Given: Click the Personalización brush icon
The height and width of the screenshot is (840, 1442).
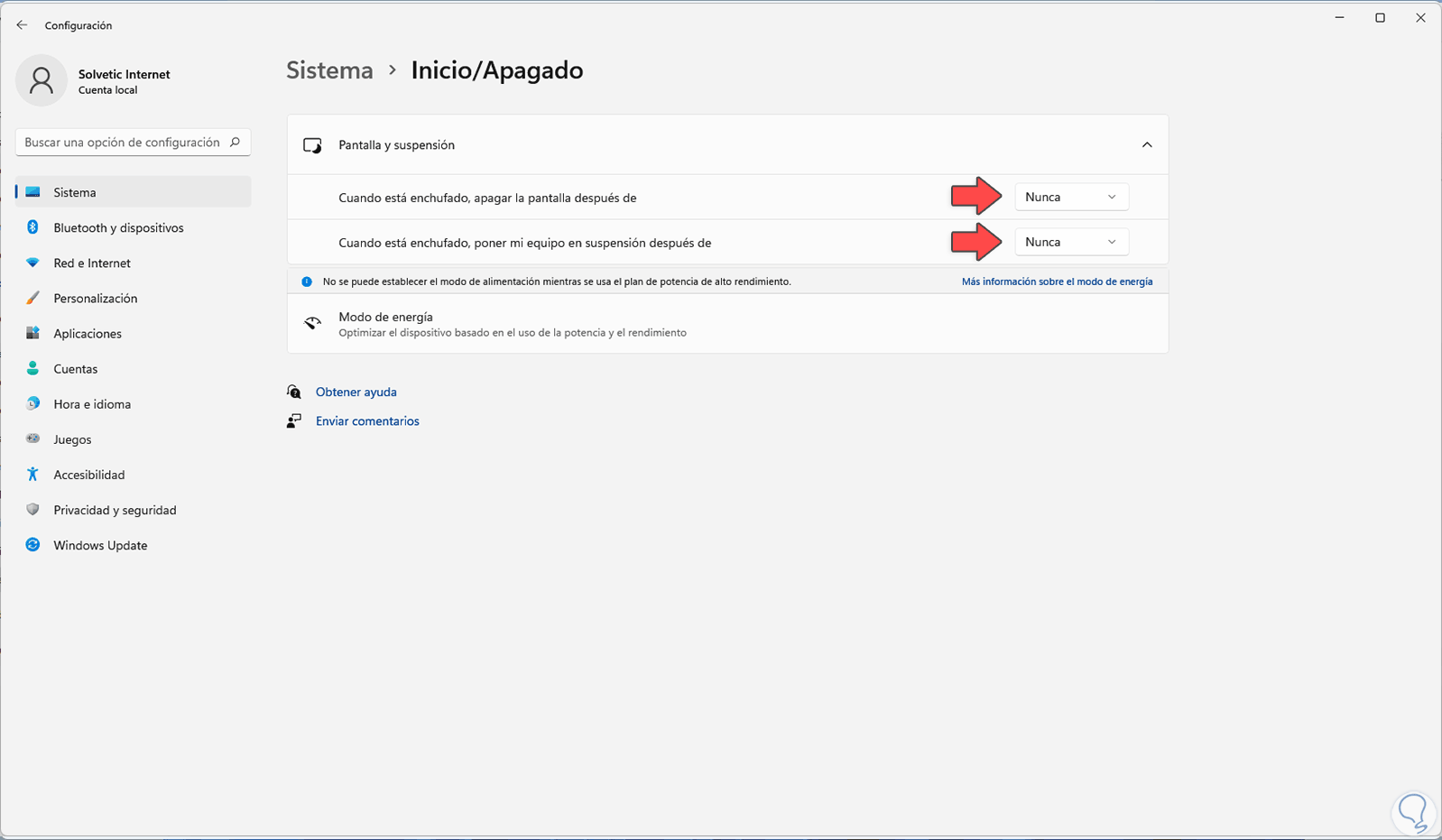Looking at the screenshot, I should pos(32,298).
